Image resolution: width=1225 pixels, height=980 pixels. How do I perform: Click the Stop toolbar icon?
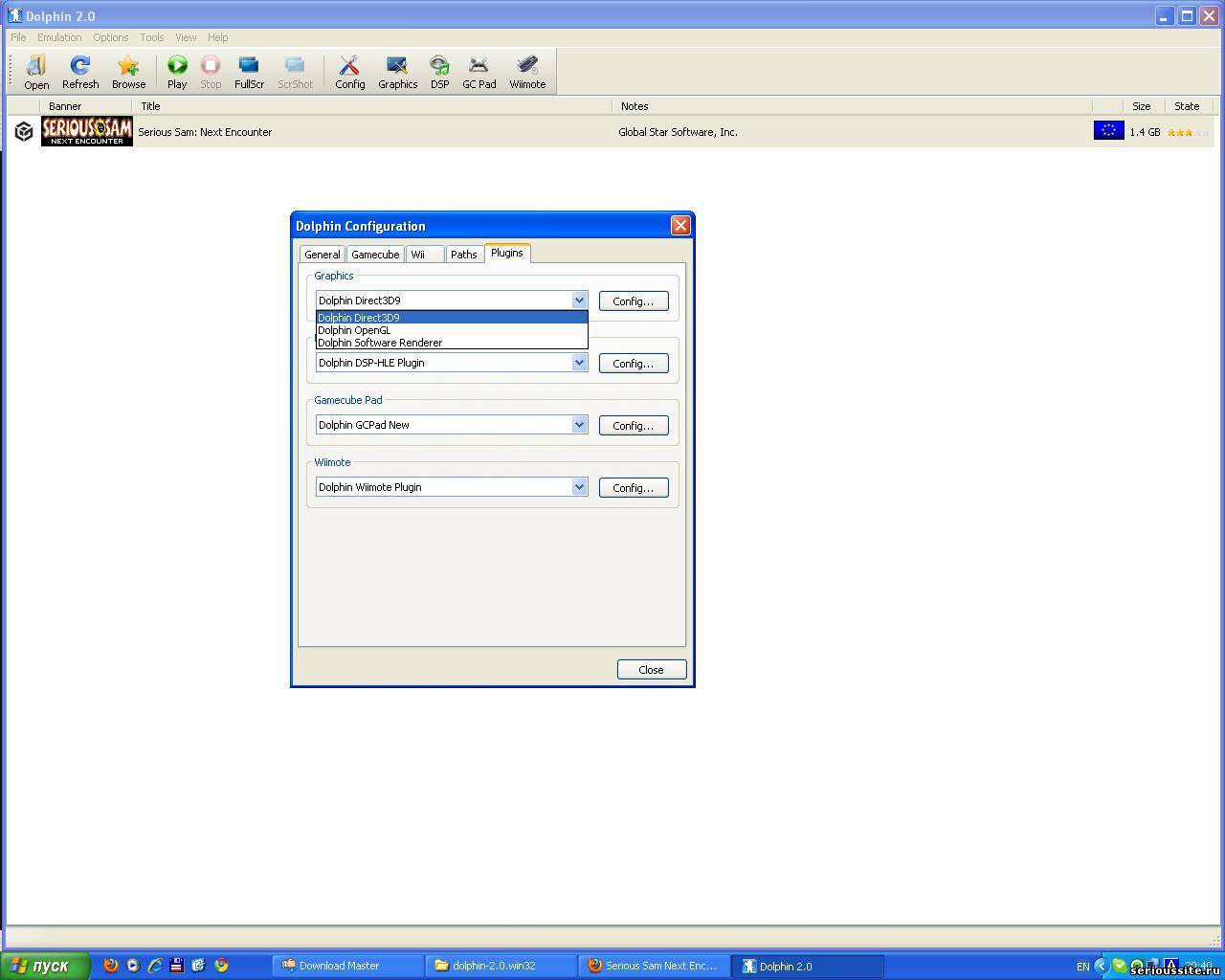211,72
